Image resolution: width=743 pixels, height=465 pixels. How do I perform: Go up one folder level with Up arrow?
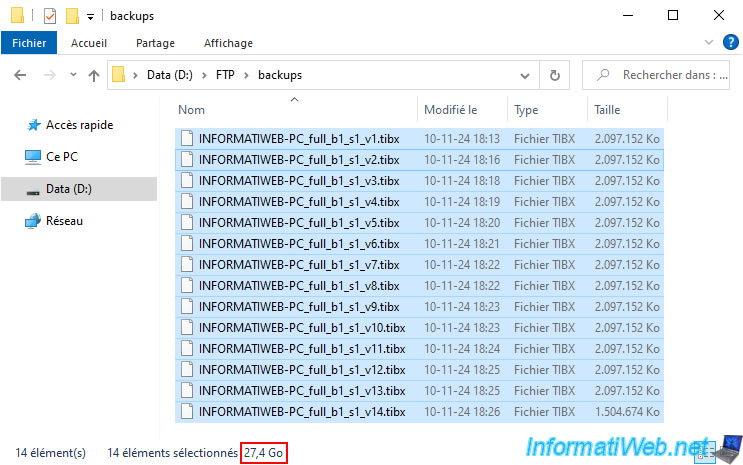click(x=94, y=75)
